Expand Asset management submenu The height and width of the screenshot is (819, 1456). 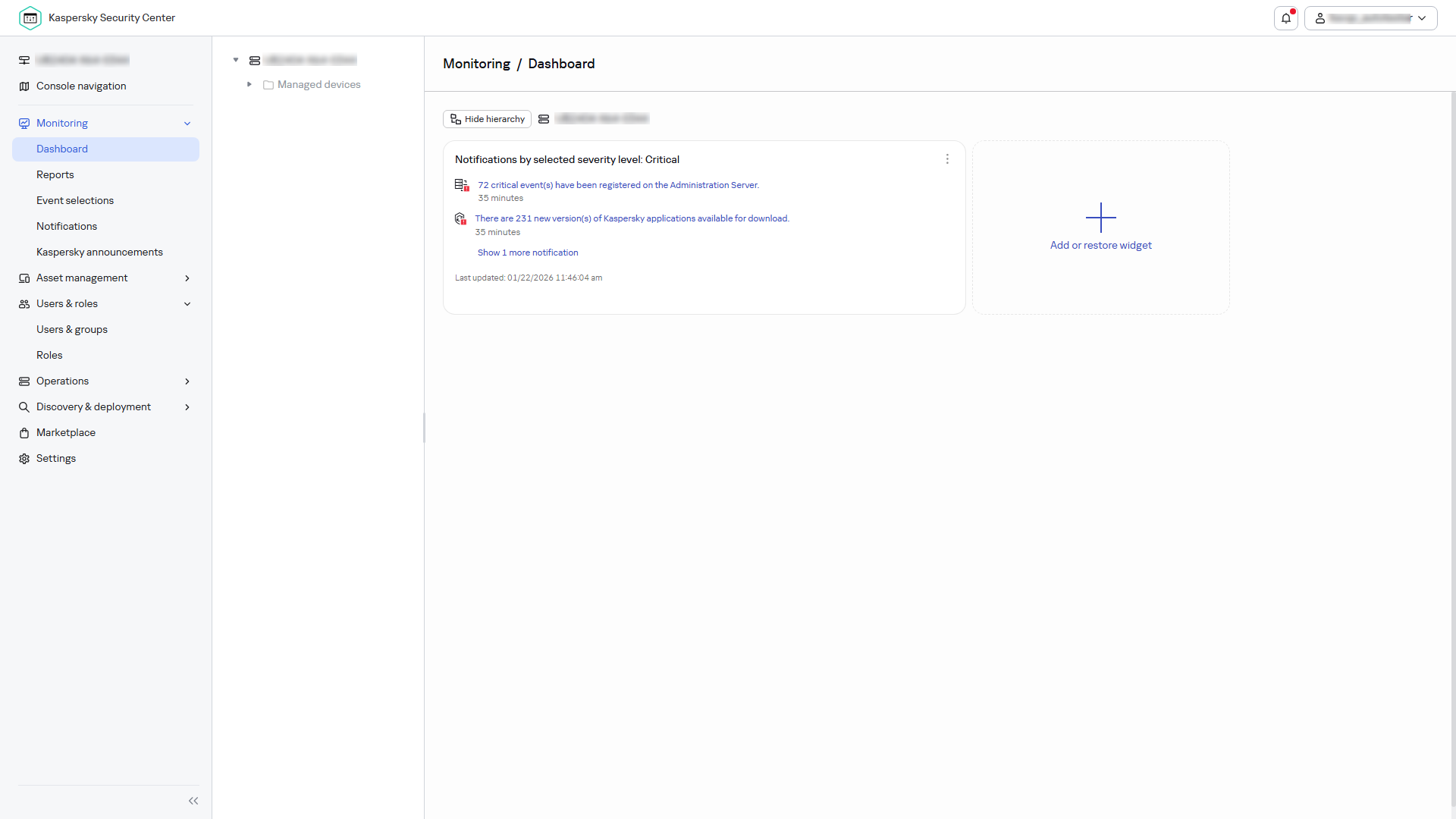[x=187, y=278]
